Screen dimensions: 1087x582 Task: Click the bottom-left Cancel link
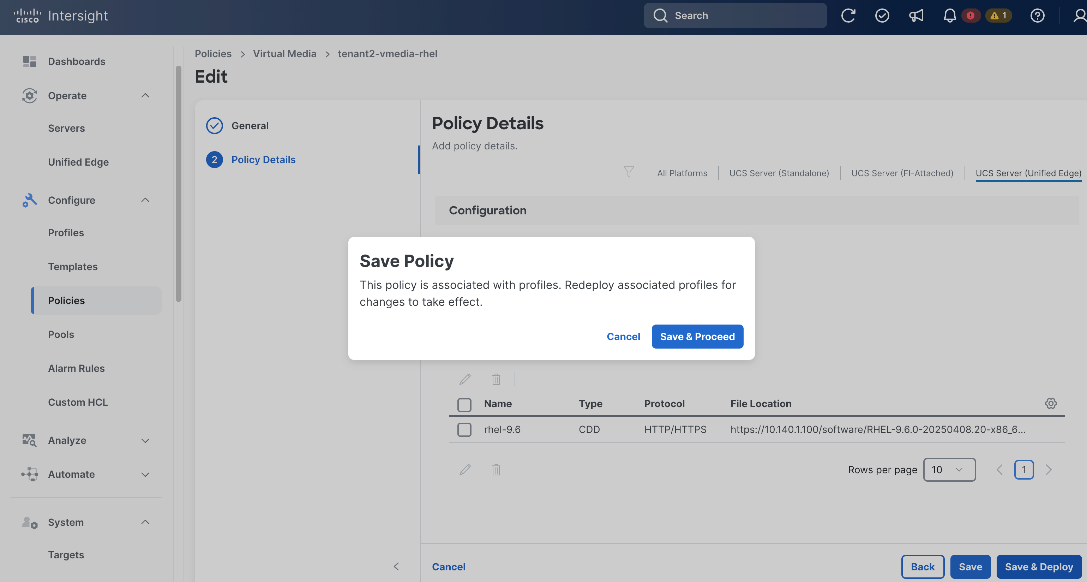449,567
